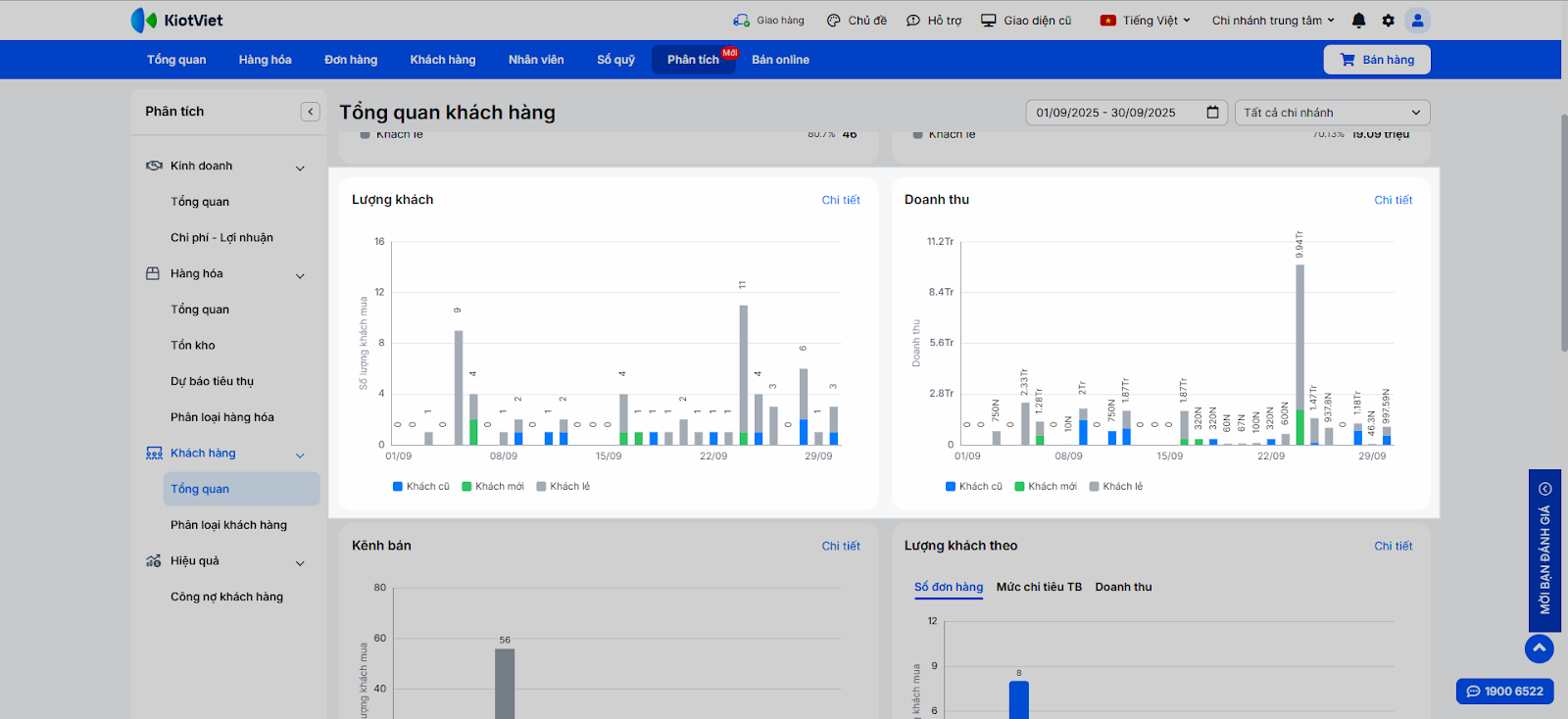Open Chi phí - Lợi nhuận report
The image size is (1568, 719).
point(221,237)
